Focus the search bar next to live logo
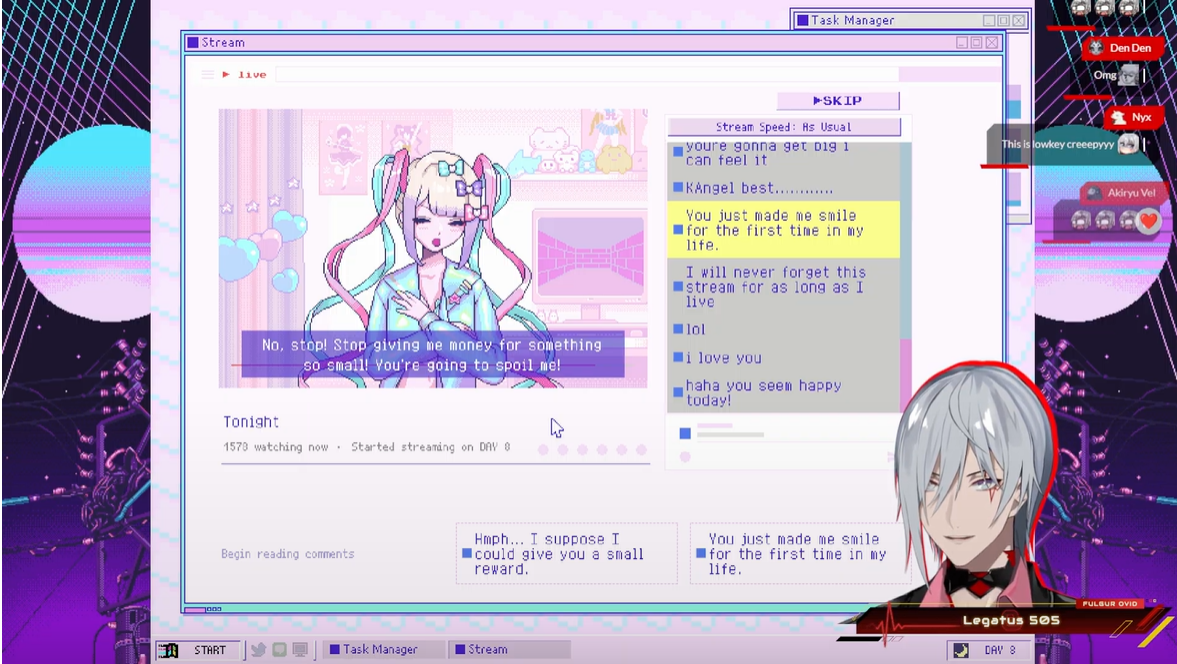This screenshot has height=664, width=1177. pyautogui.click(x=587, y=74)
